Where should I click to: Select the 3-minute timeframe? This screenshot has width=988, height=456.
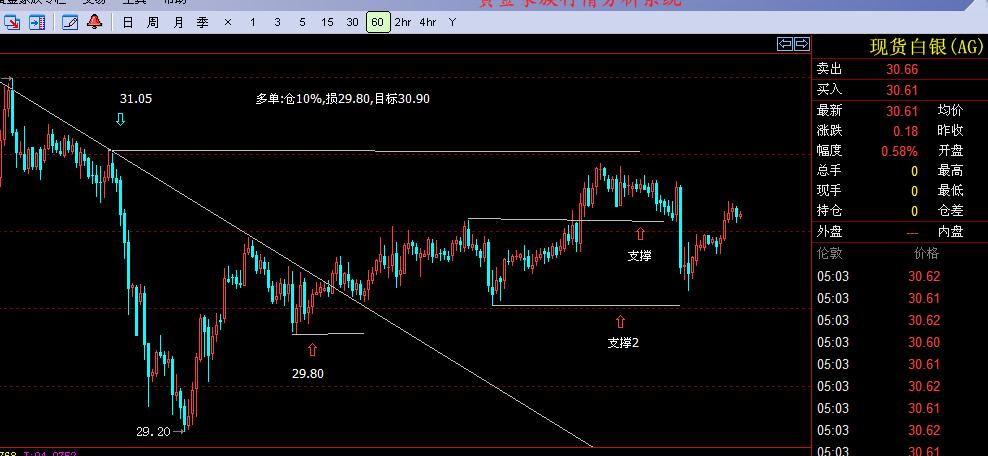click(x=277, y=23)
